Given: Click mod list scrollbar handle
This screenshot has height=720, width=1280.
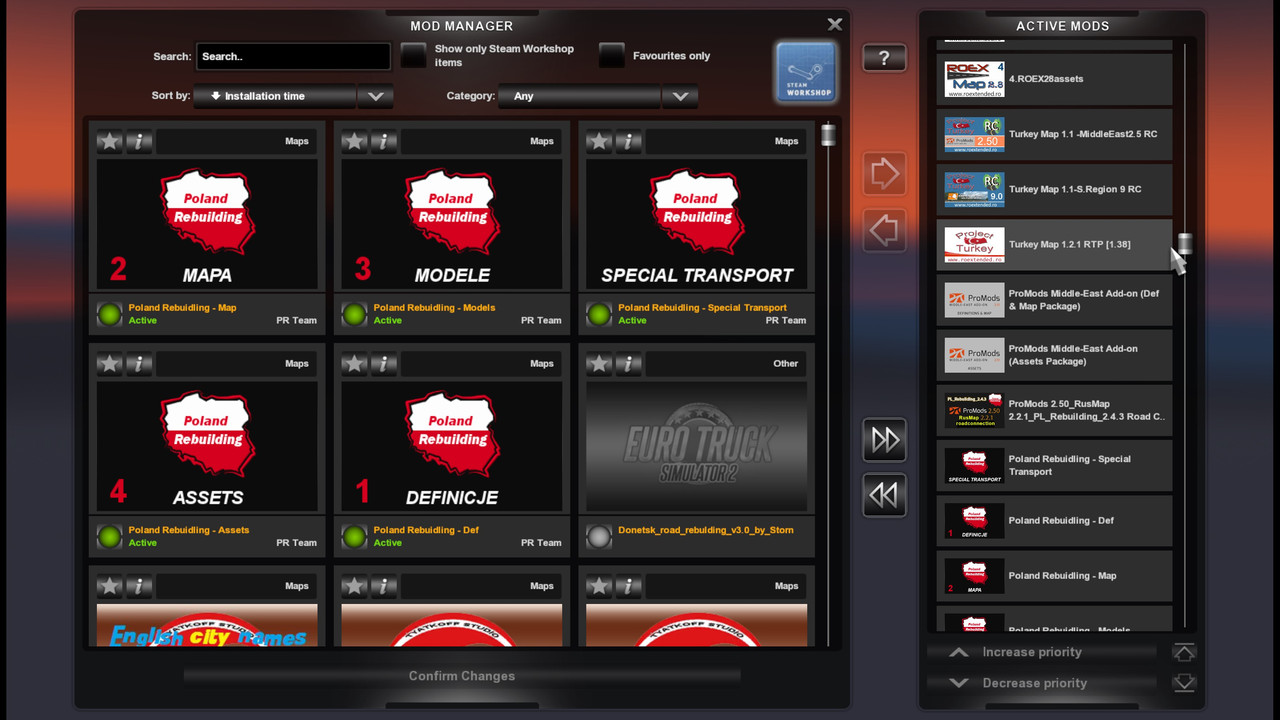Looking at the screenshot, I should pyautogui.click(x=828, y=135).
